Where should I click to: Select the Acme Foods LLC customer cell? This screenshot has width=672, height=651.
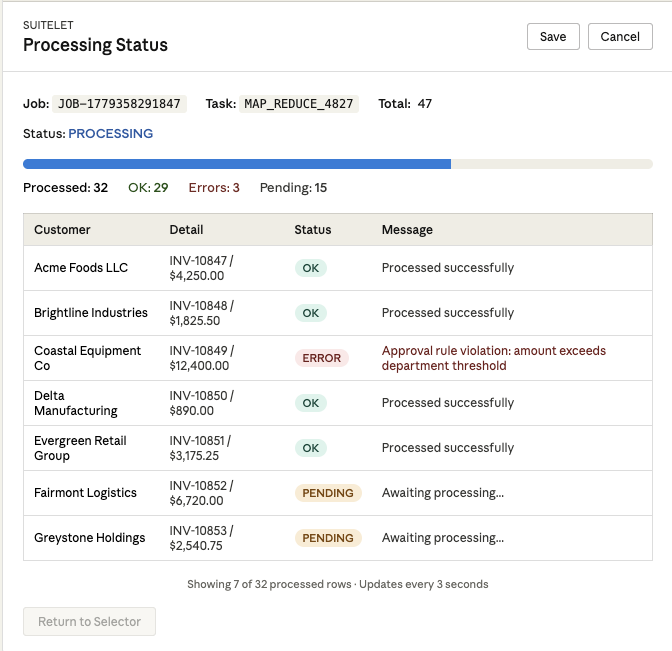pos(81,268)
